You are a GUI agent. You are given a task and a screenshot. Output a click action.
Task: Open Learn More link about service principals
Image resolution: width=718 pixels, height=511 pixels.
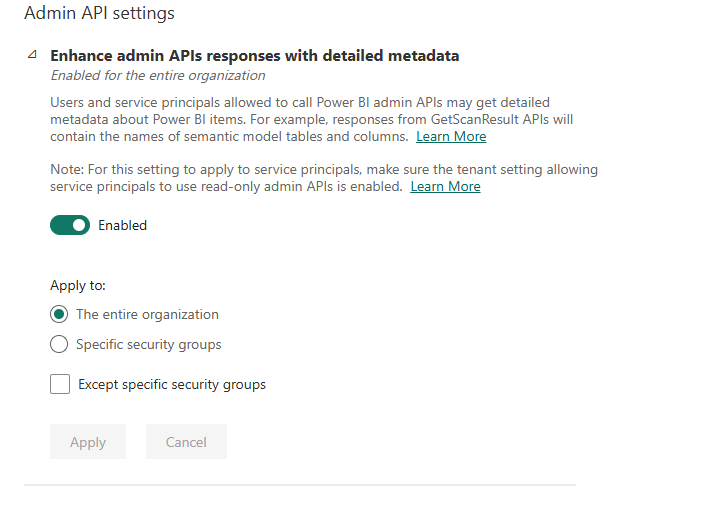click(445, 186)
